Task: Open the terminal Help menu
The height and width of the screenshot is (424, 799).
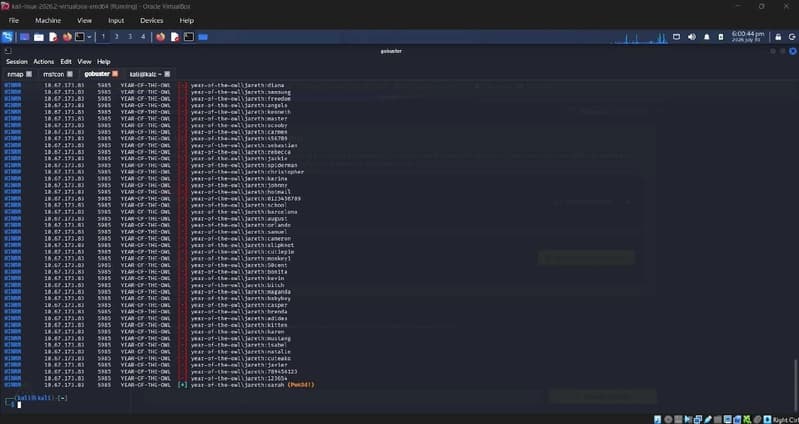Action: [103, 62]
